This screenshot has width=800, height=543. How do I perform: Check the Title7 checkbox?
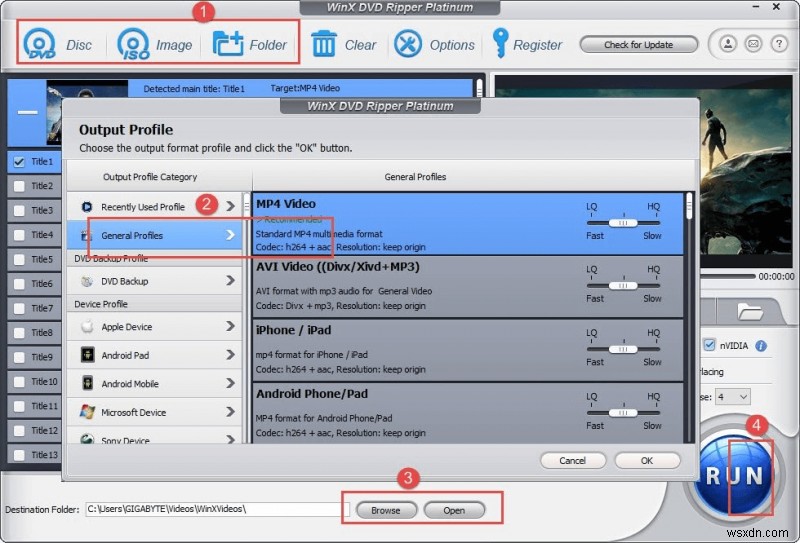[x=19, y=308]
